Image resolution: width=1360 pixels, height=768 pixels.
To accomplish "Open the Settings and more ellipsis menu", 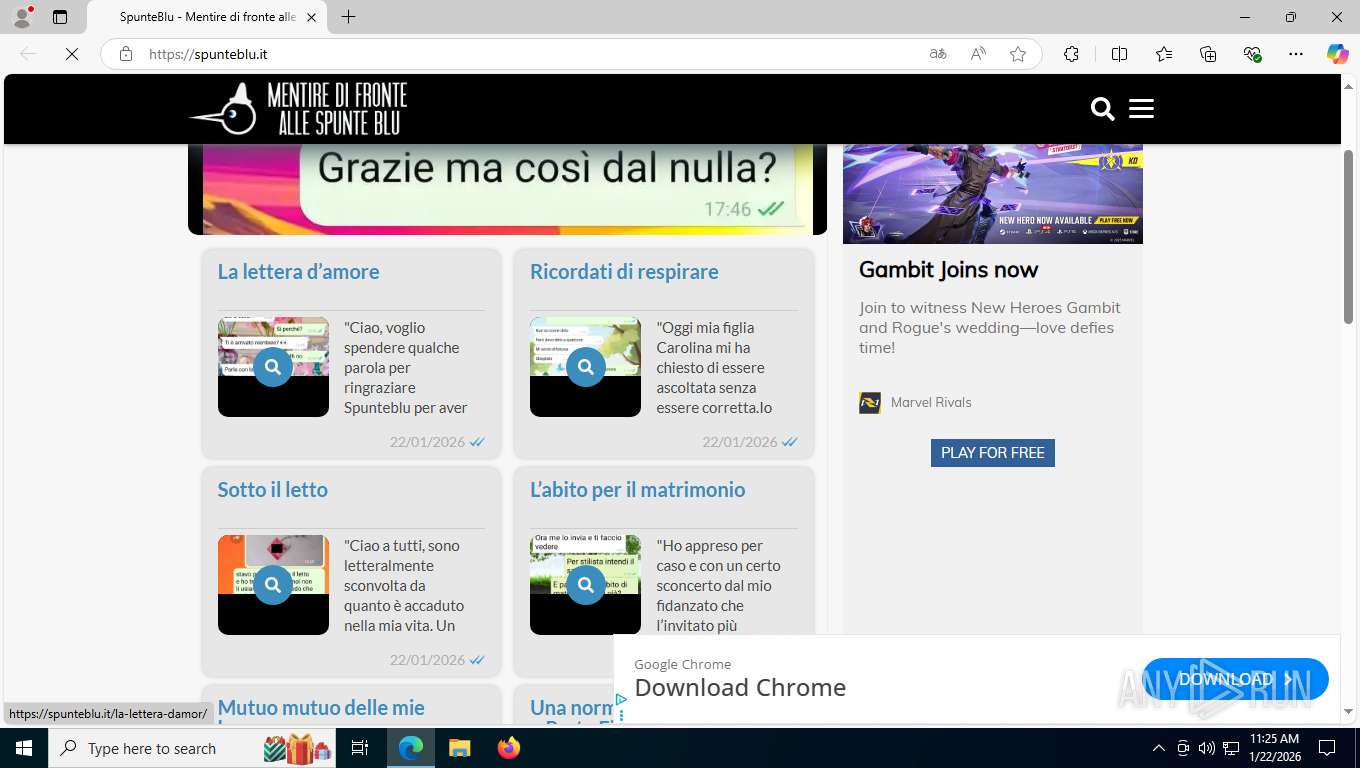I will [1296, 54].
